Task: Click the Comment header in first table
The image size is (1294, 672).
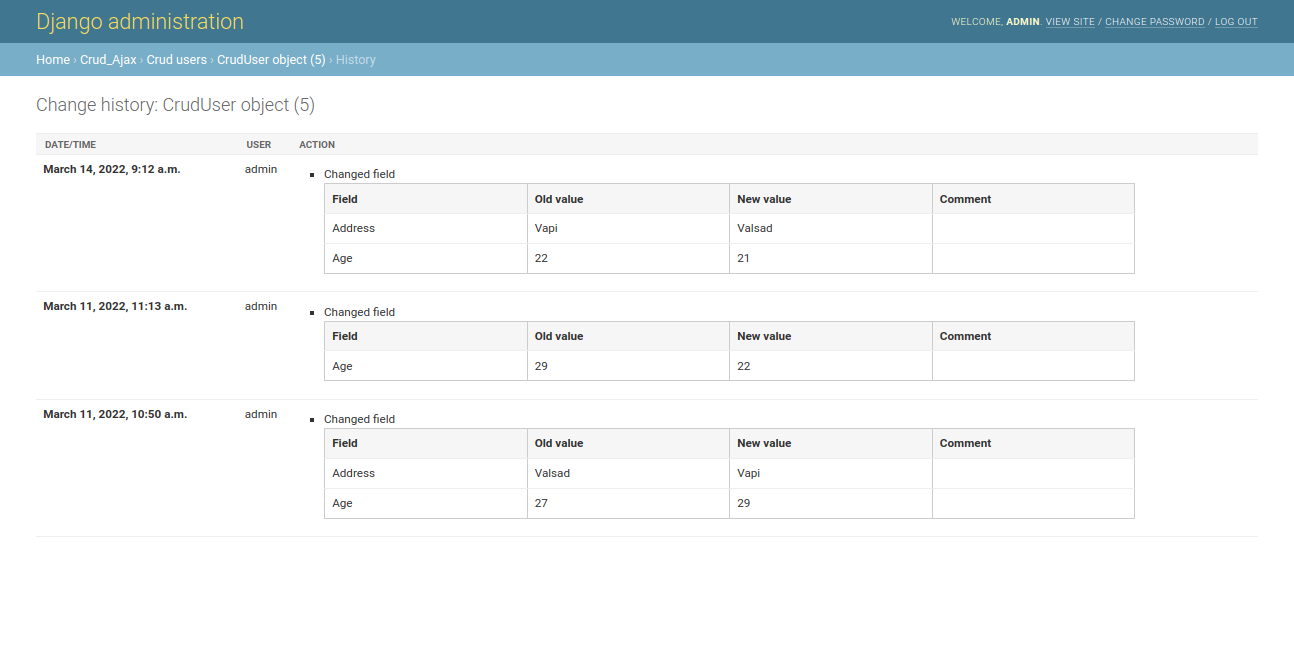Action: pos(965,199)
